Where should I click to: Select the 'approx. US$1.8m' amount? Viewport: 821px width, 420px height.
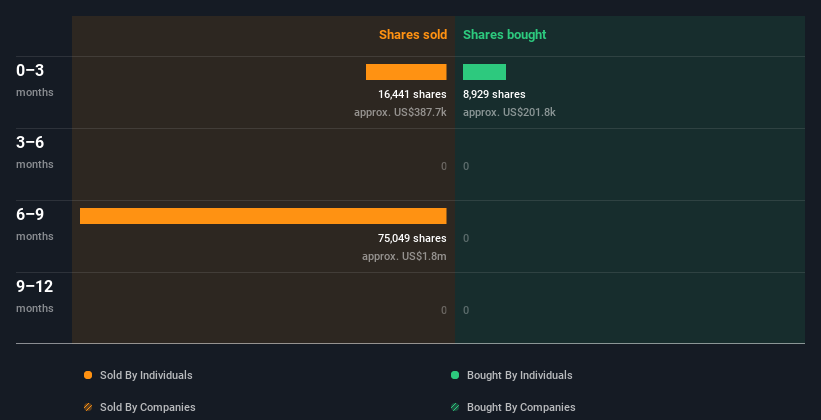click(404, 256)
